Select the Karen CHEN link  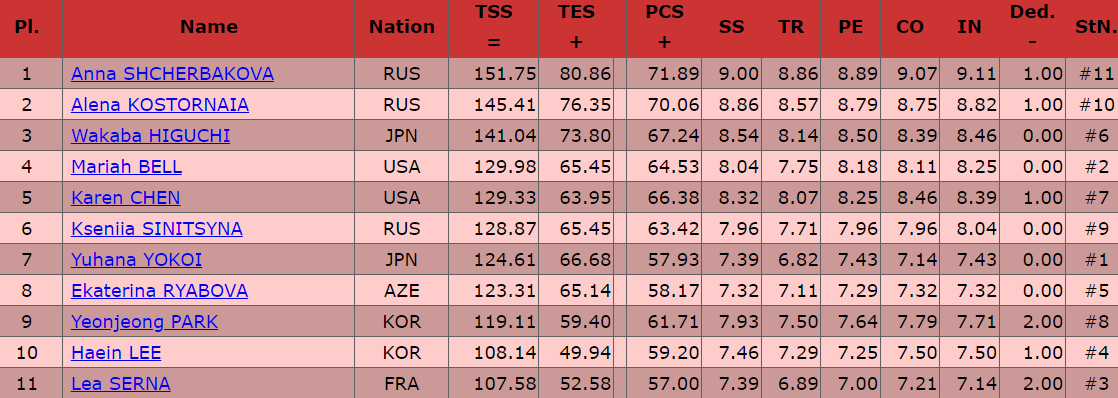[125, 198]
